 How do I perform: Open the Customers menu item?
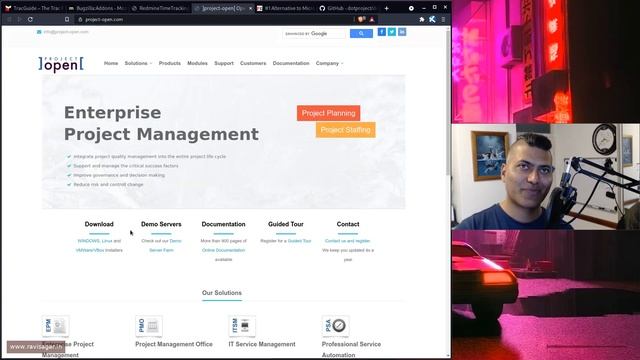[253, 63]
